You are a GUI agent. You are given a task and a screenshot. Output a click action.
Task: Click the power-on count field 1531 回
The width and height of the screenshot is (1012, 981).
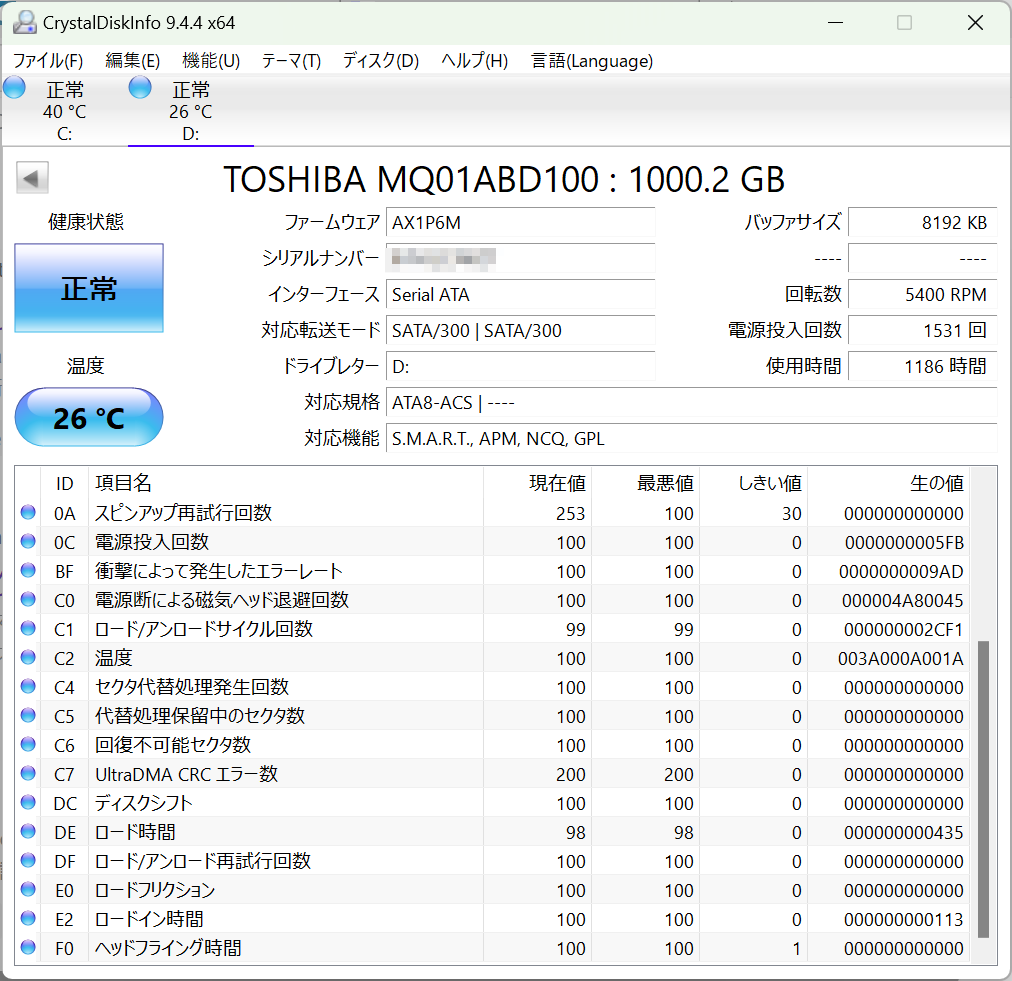click(923, 330)
